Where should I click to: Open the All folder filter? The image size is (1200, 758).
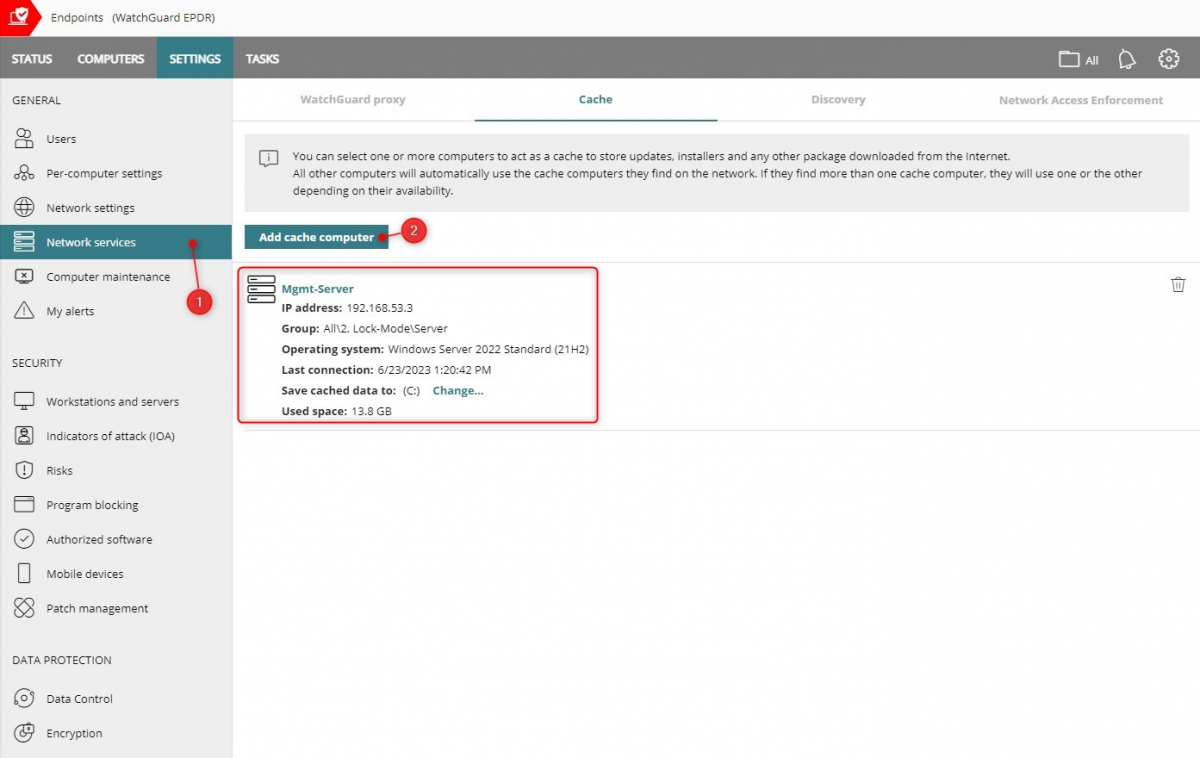tap(1079, 58)
